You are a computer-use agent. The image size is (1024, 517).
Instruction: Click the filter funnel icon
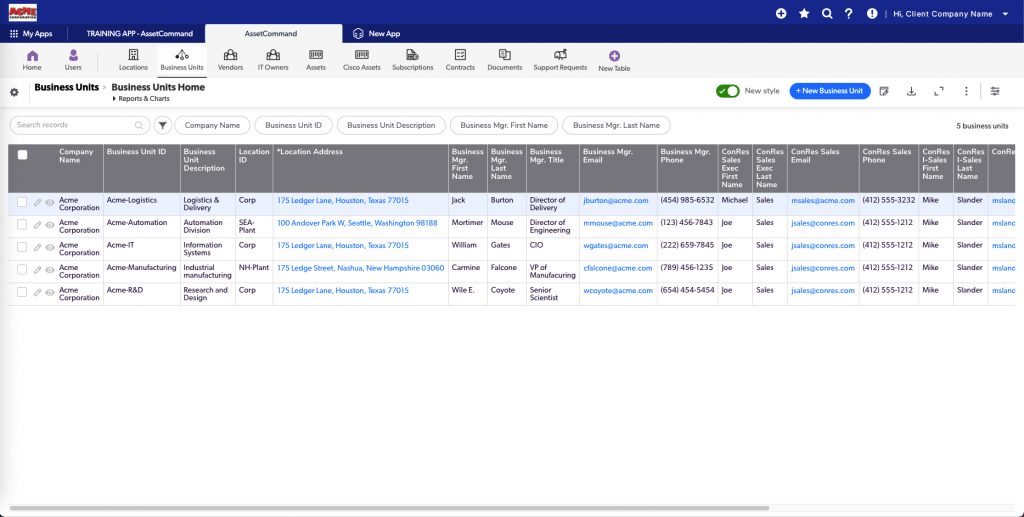coord(163,125)
